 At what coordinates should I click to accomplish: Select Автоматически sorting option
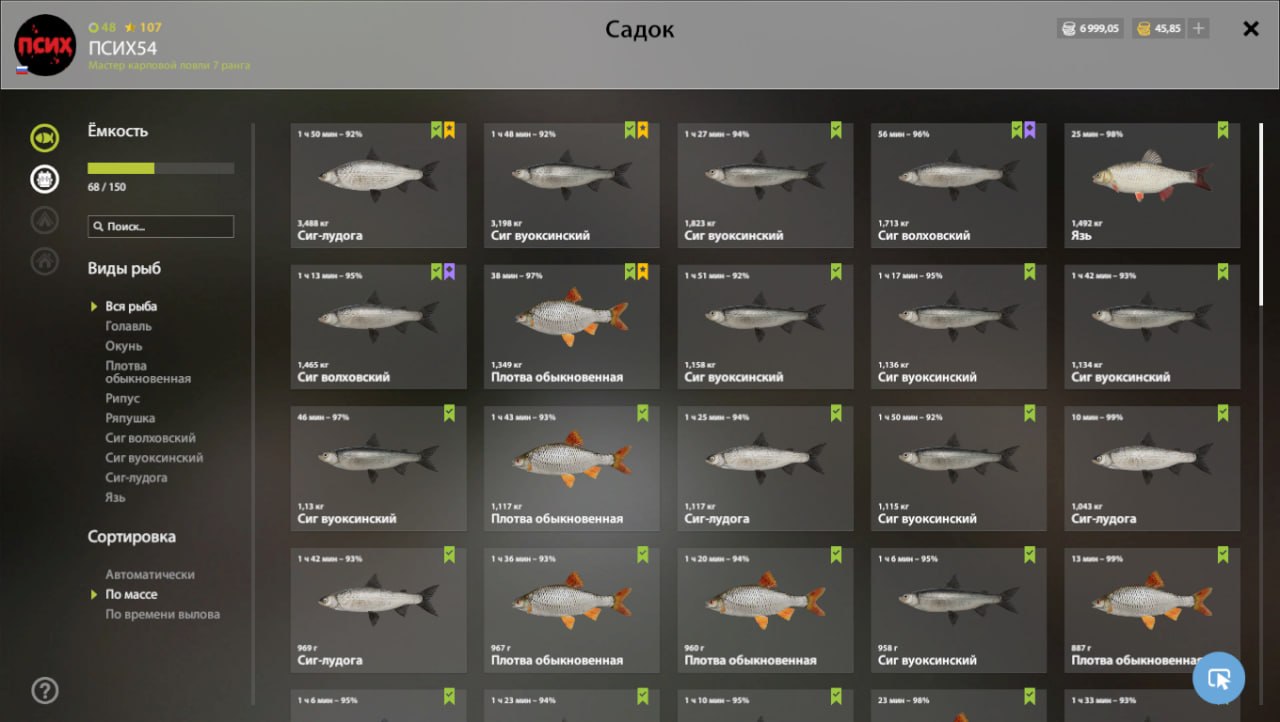coord(150,574)
